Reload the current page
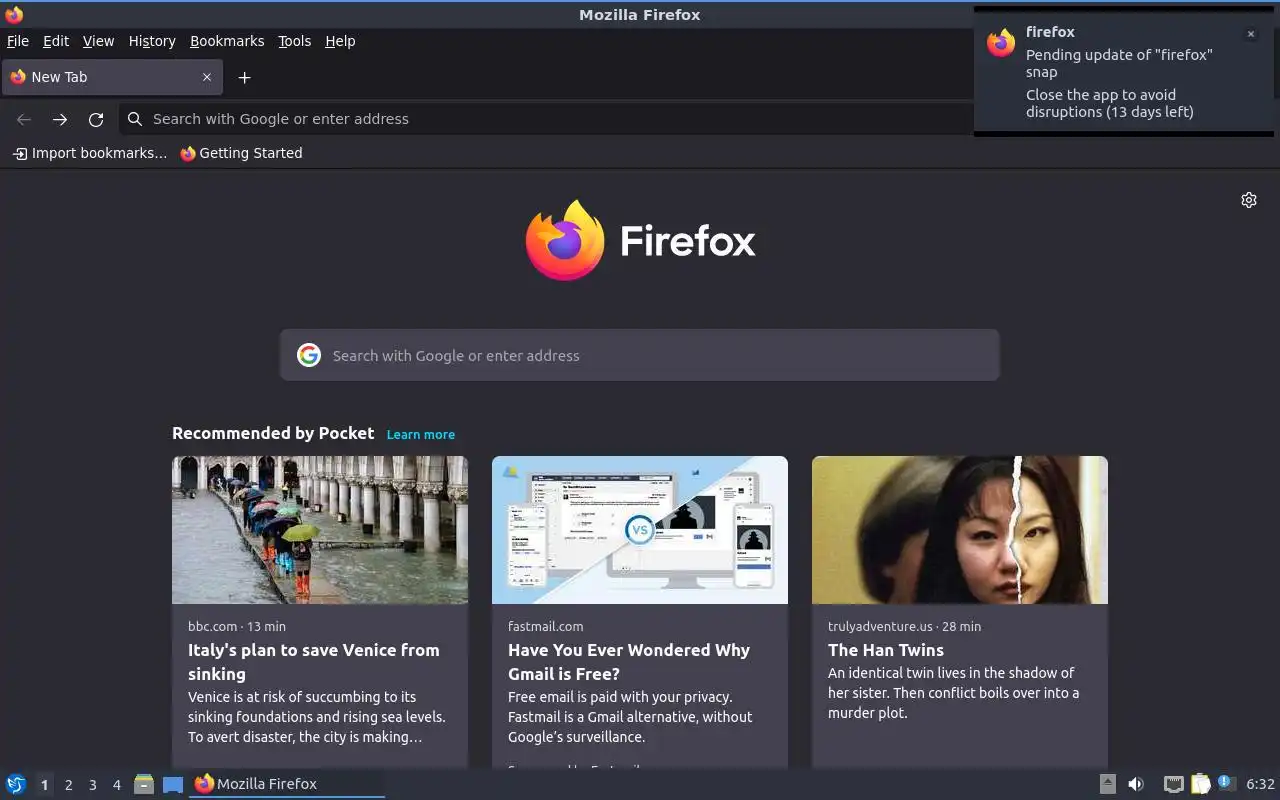Viewport: 1280px width, 800px height. click(96, 119)
